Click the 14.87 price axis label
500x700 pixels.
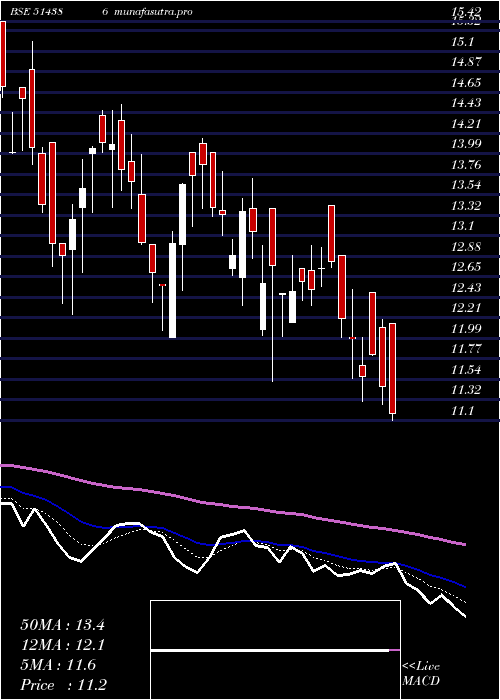tap(467, 62)
